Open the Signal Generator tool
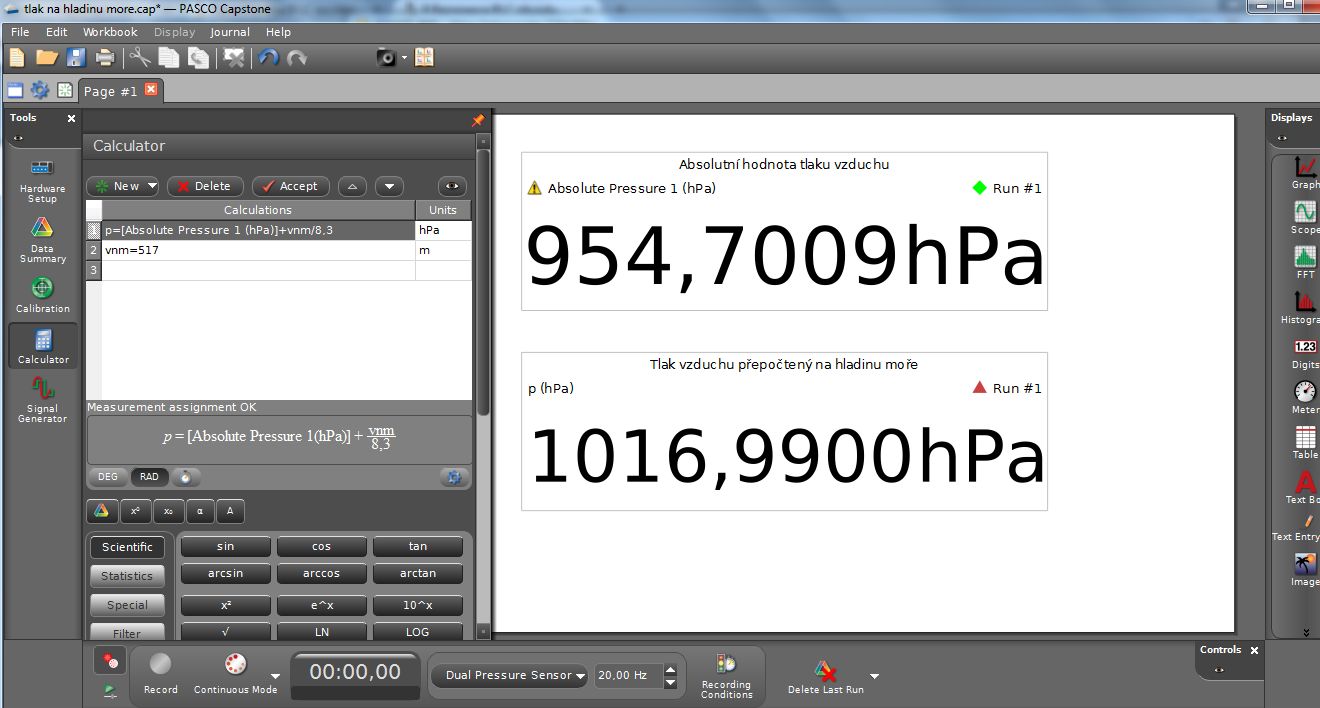This screenshot has width=1320, height=708. [42, 399]
